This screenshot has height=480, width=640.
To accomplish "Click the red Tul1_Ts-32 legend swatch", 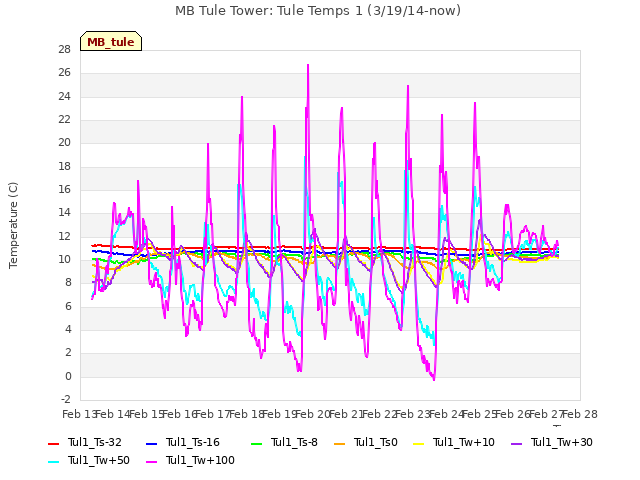I will tap(53, 444).
